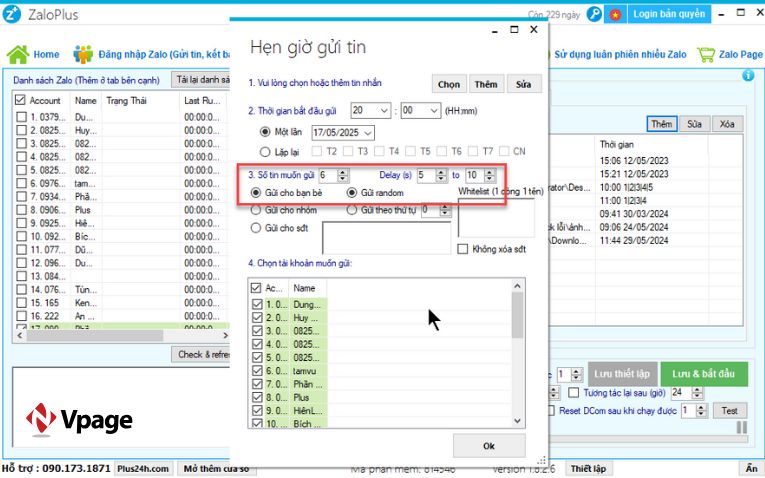765x478 pixels.
Task: Click the Lưu thiết lập button
Action: click(x=622, y=374)
